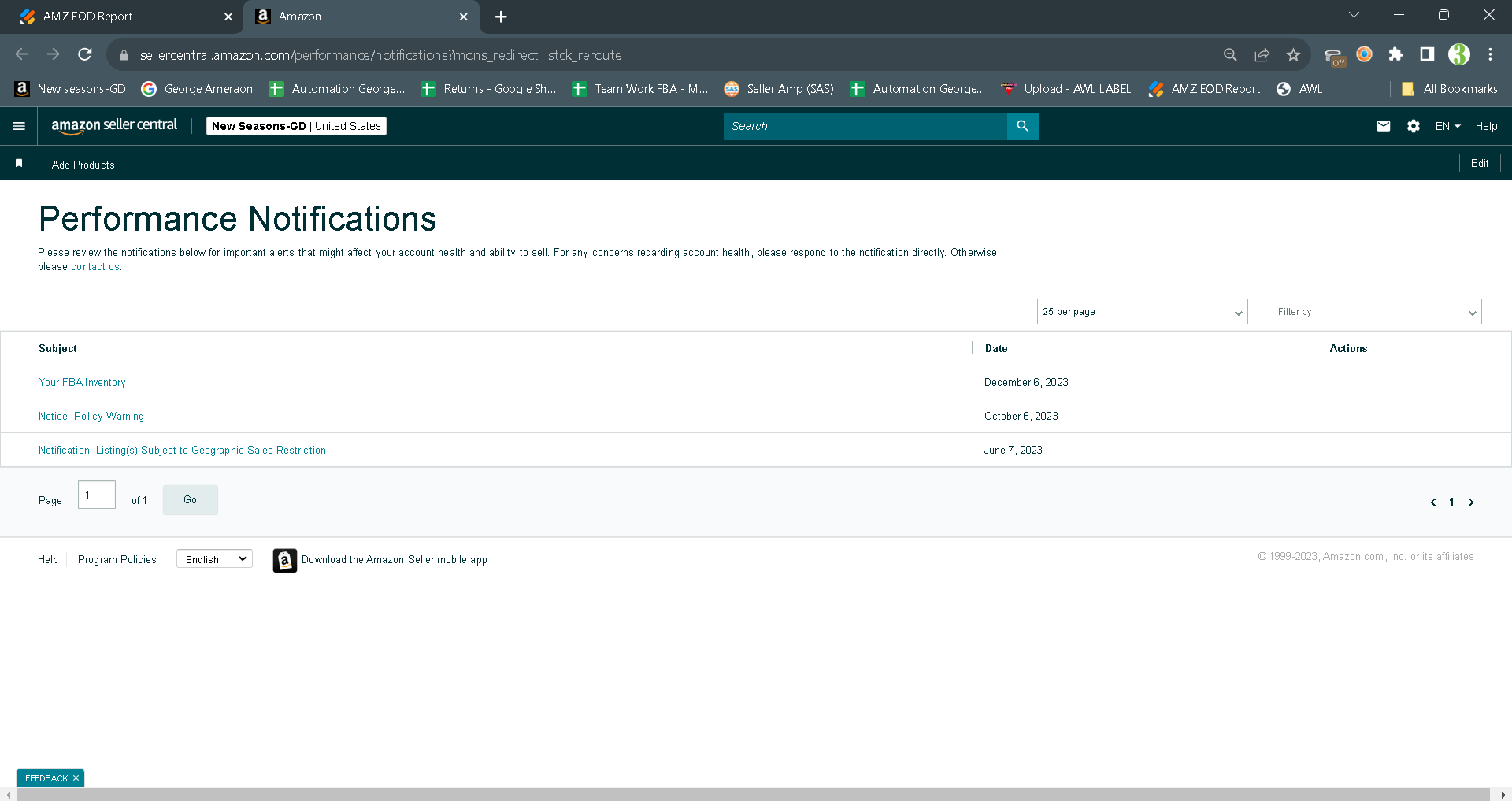Click the zoom magnifier icon in address bar
Image resolution: width=1512 pixels, height=801 pixels.
click(1230, 54)
